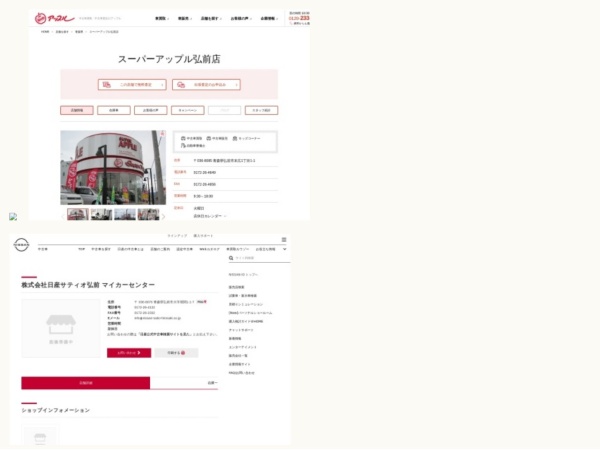Click the magnifier icon in the Nissan search box

tap(231, 258)
